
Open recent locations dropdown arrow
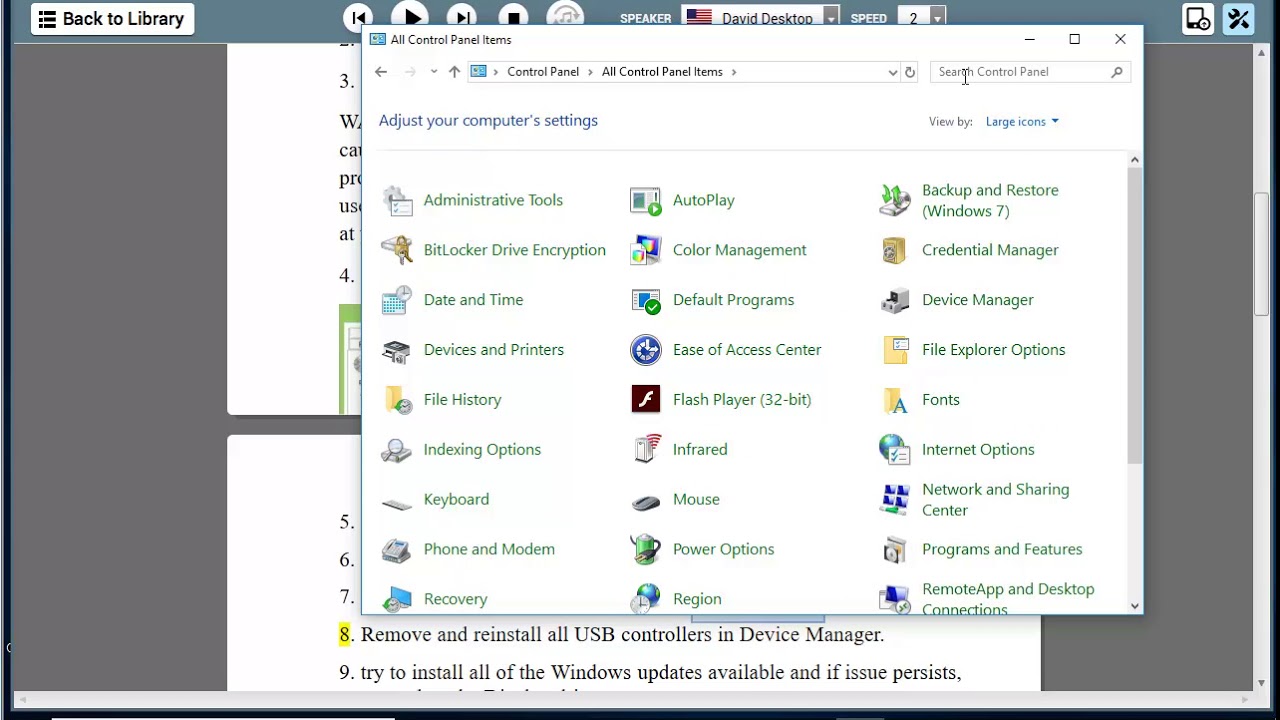(433, 72)
